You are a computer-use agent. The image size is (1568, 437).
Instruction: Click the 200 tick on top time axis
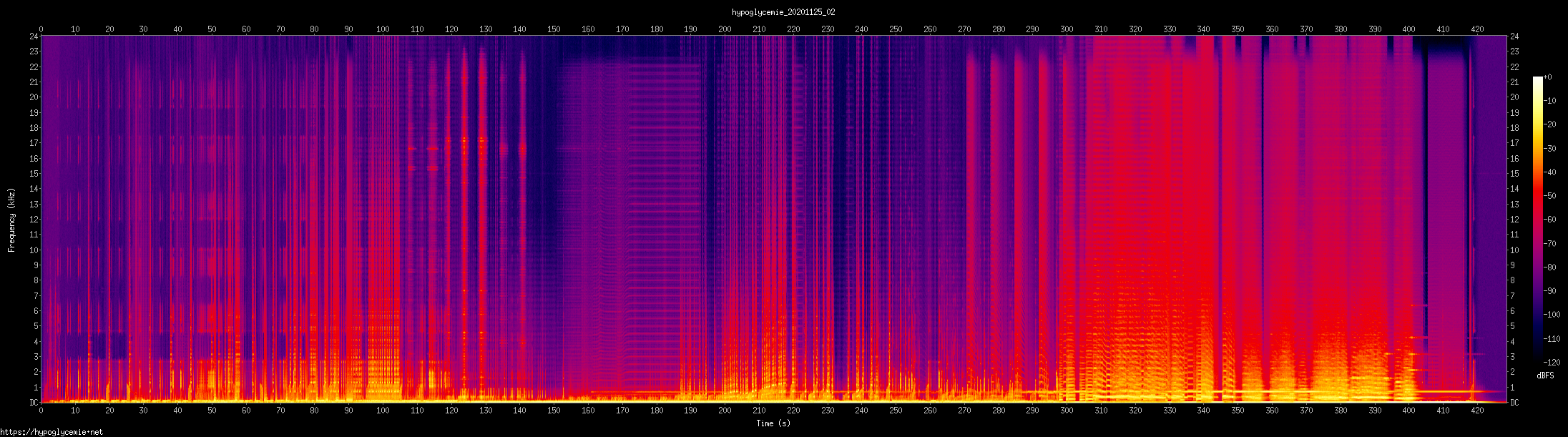click(725, 29)
